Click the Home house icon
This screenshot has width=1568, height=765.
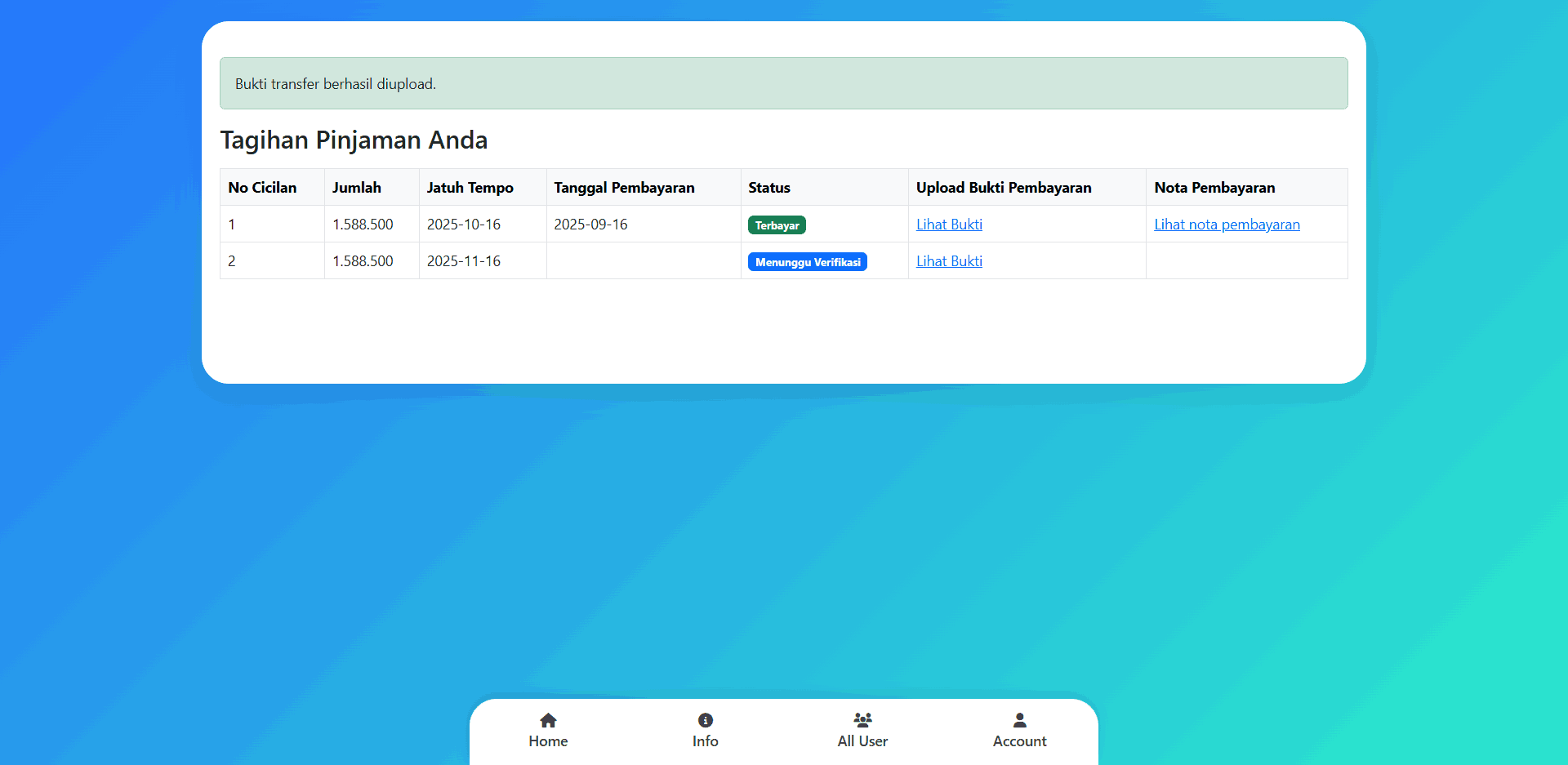tap(548, 720)
